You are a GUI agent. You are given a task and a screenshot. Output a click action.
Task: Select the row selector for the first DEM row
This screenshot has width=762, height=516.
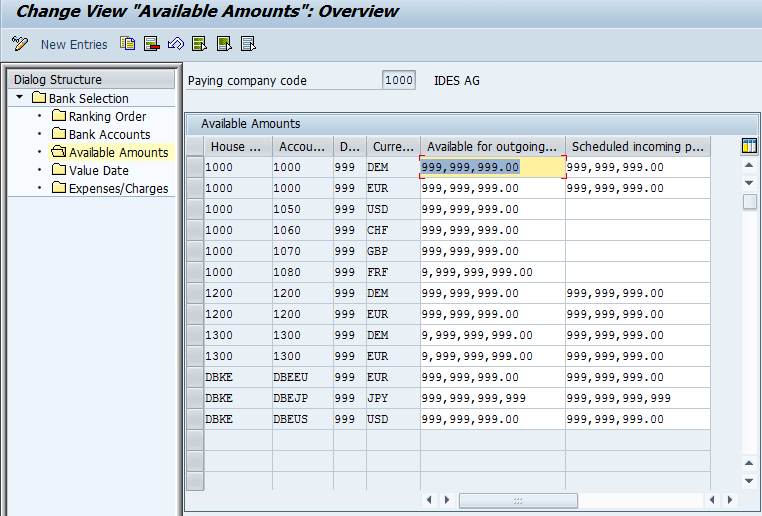[195, 167]
